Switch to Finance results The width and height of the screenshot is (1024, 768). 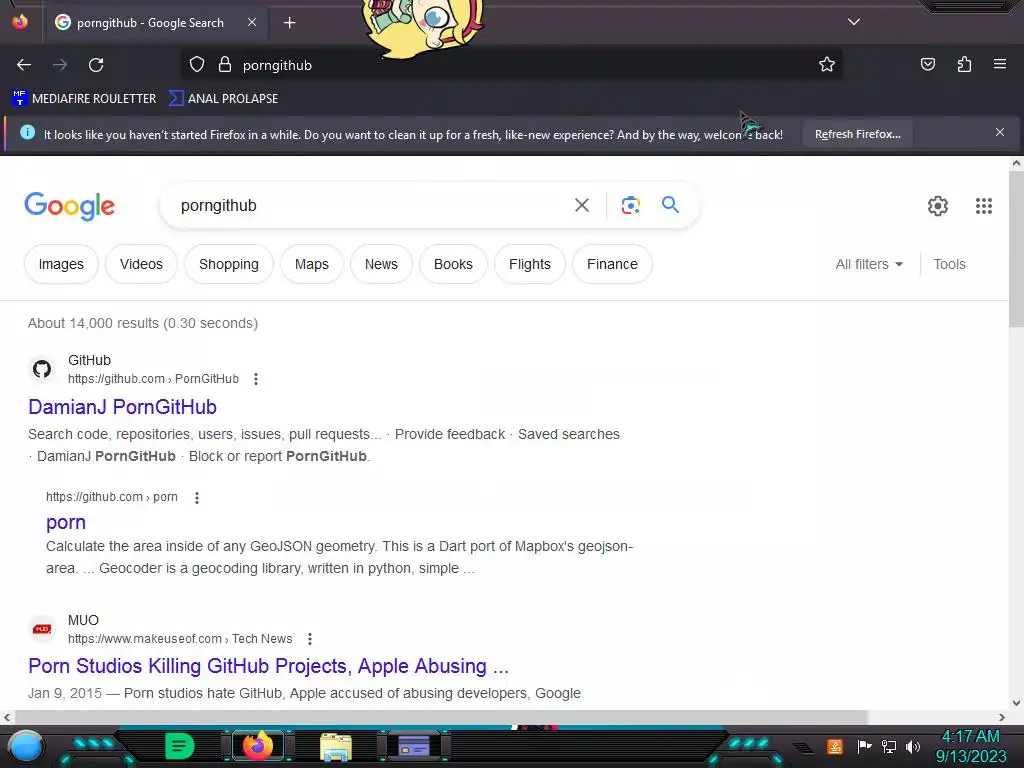click(612, 264)
